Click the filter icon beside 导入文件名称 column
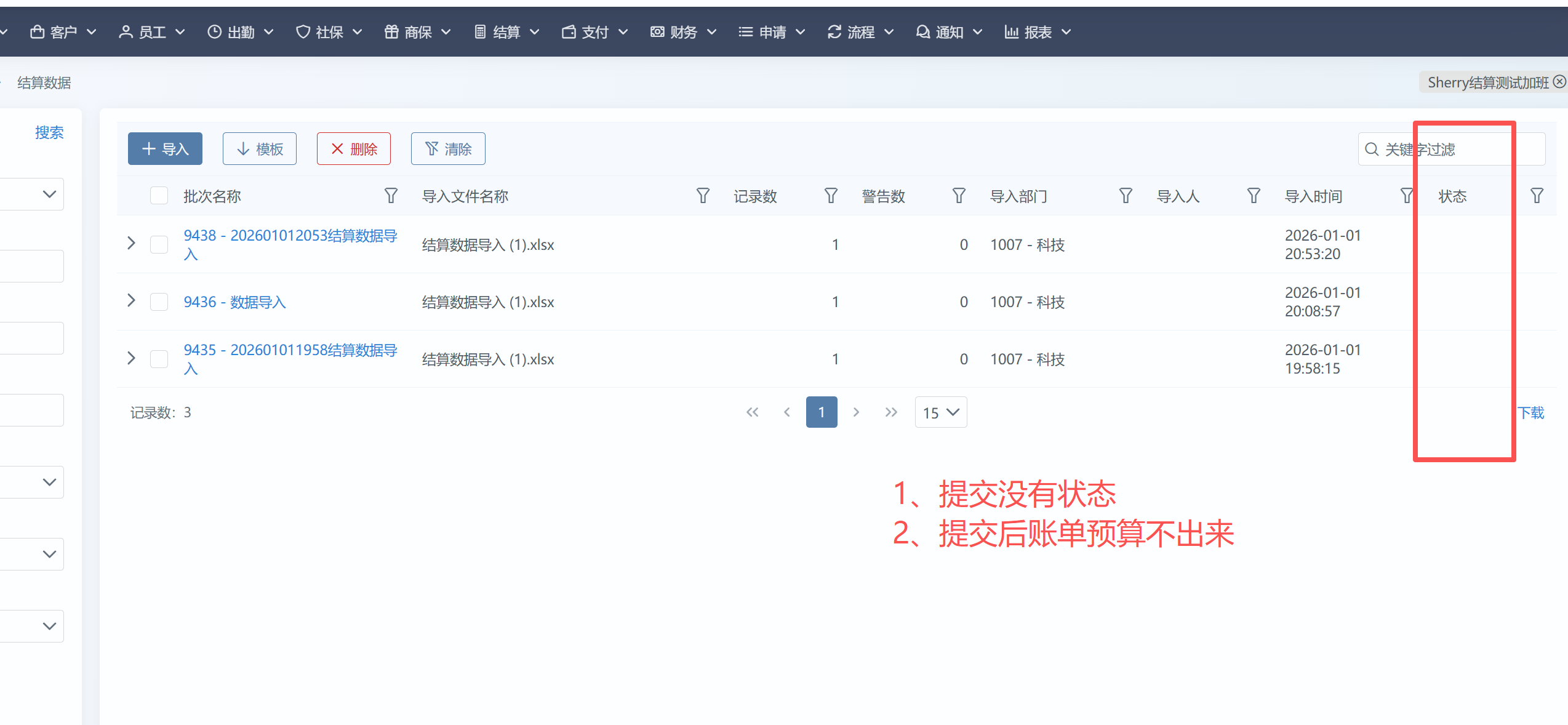 [703, 196]
